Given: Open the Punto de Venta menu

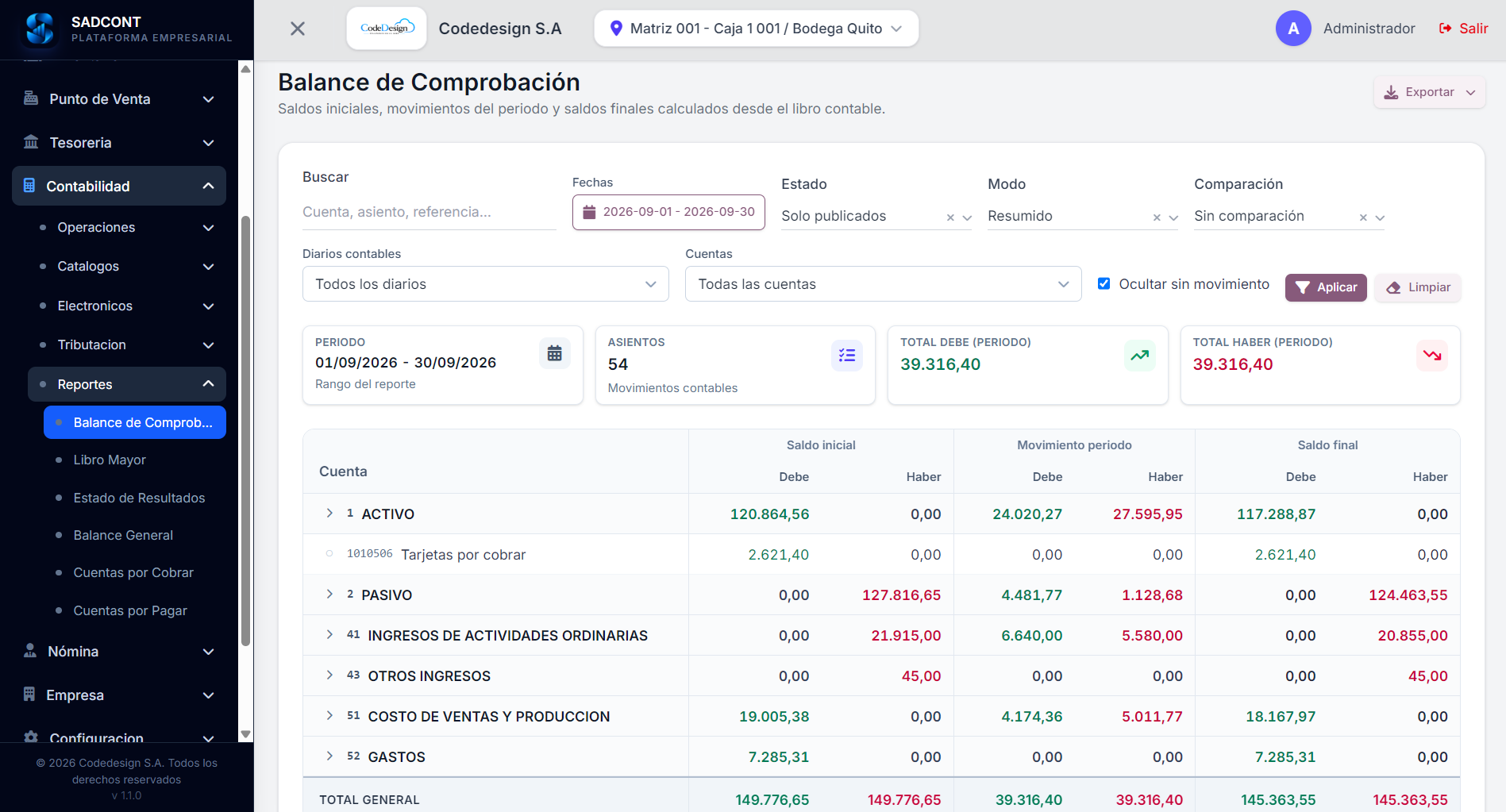Looking at the screenshot, I should click(x=119, y=99).
